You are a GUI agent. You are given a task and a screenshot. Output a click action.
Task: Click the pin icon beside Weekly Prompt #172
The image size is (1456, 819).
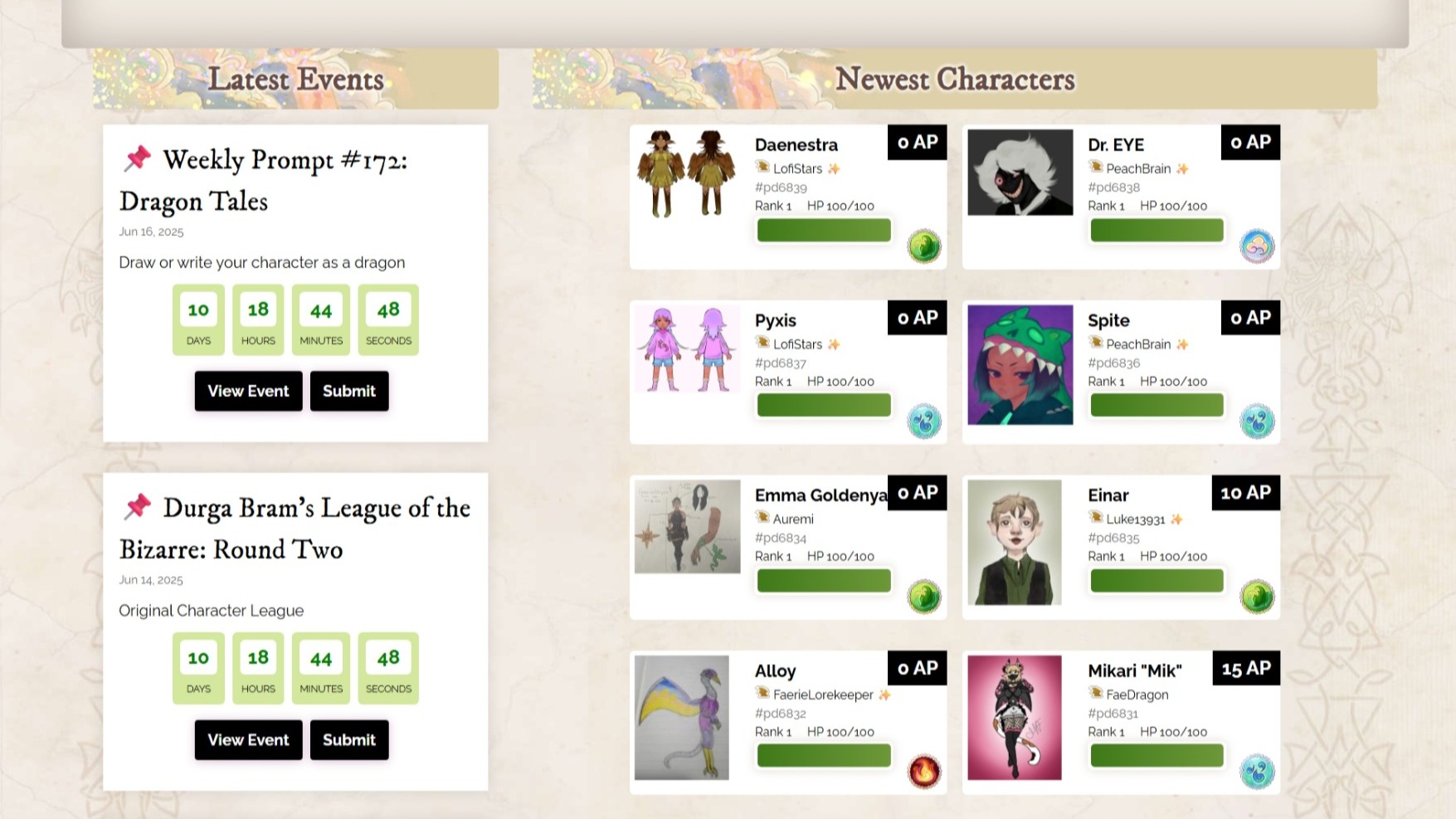[x=138, y=158]
